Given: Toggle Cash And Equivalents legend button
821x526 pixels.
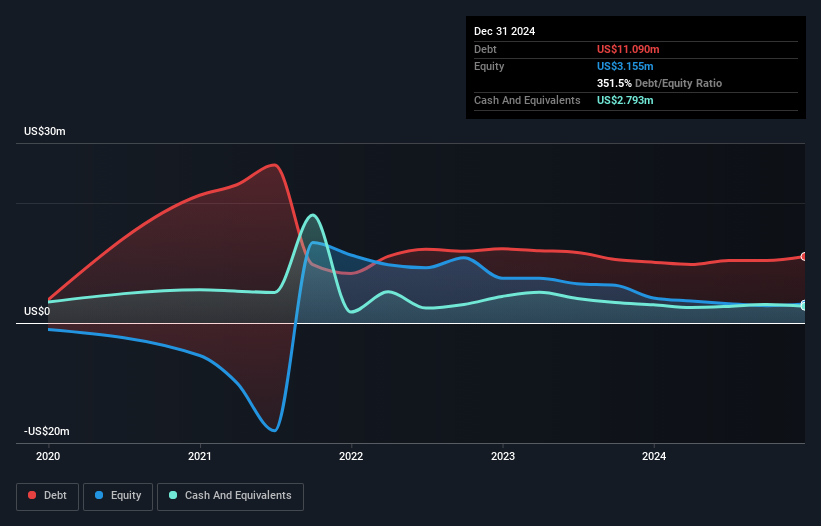Looking at the screenshot, I should pyautogui.click(x=230, y=496).
